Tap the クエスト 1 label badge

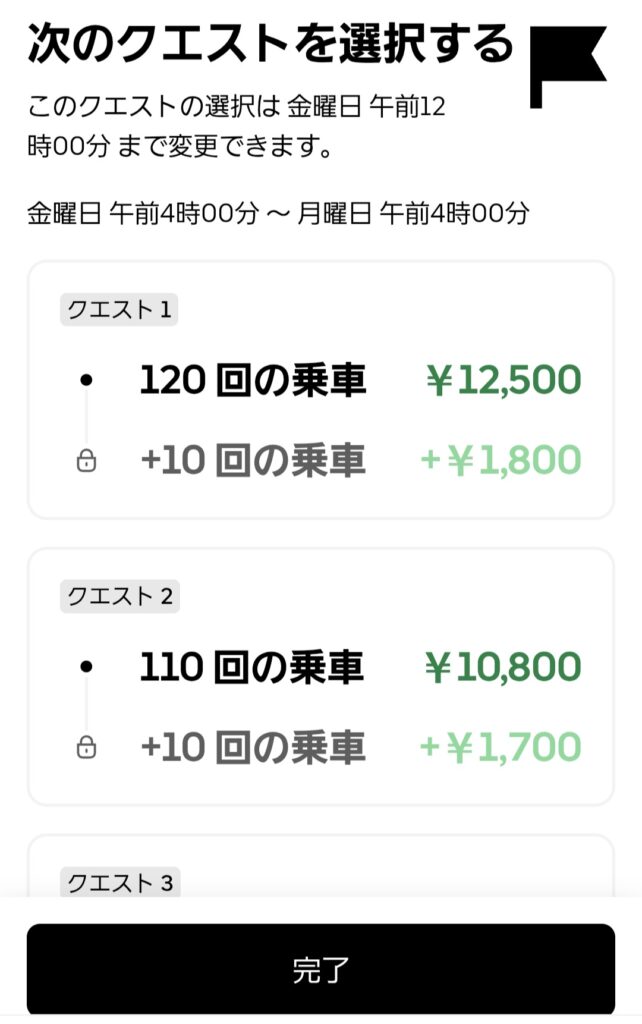coord(119,310)
